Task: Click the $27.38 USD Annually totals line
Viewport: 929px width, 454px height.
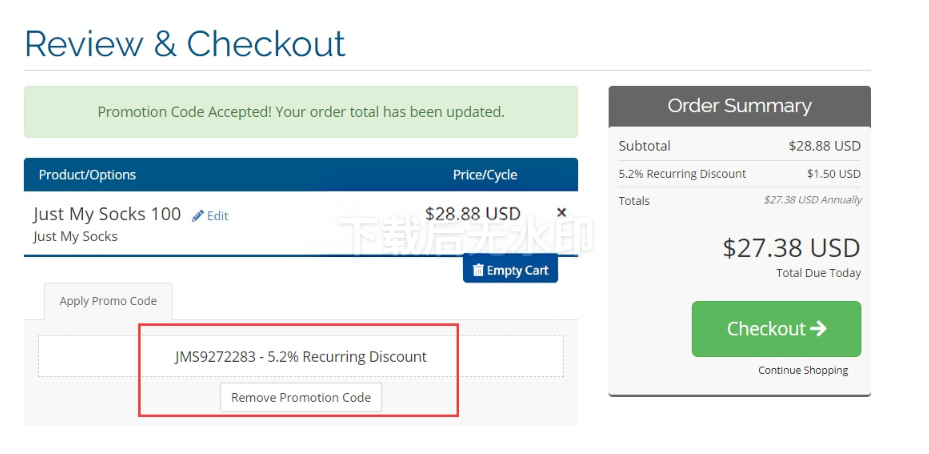Action: coord(812,200)
